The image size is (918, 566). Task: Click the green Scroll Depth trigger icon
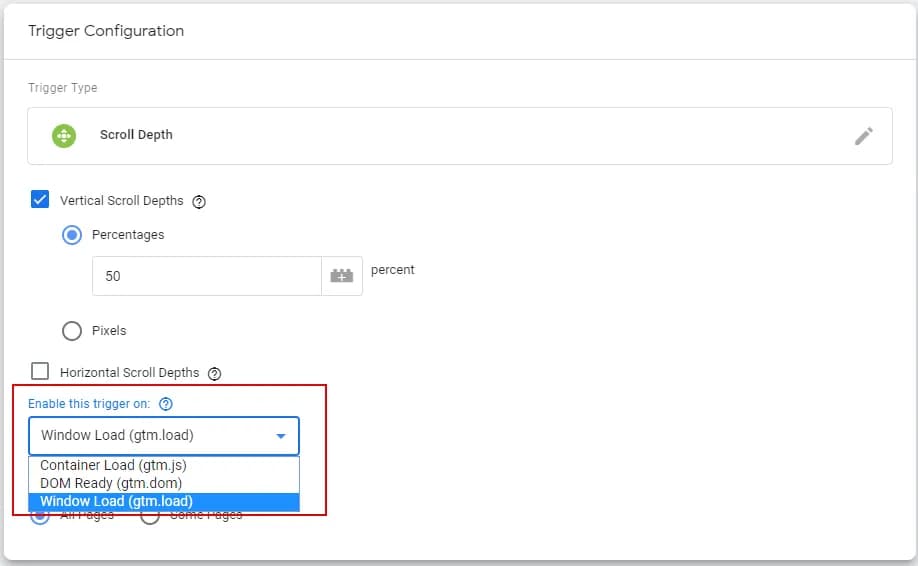64,136
